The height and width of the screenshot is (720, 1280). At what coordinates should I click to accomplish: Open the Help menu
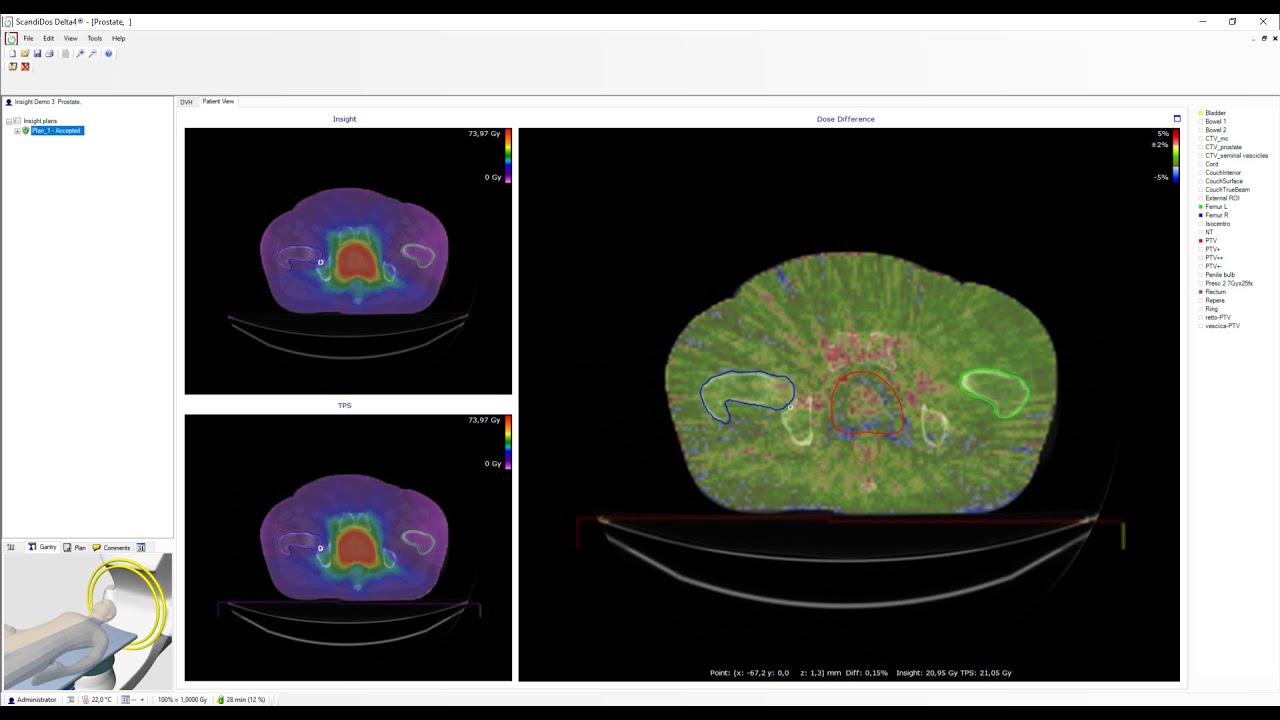click(x=118, y=38)
